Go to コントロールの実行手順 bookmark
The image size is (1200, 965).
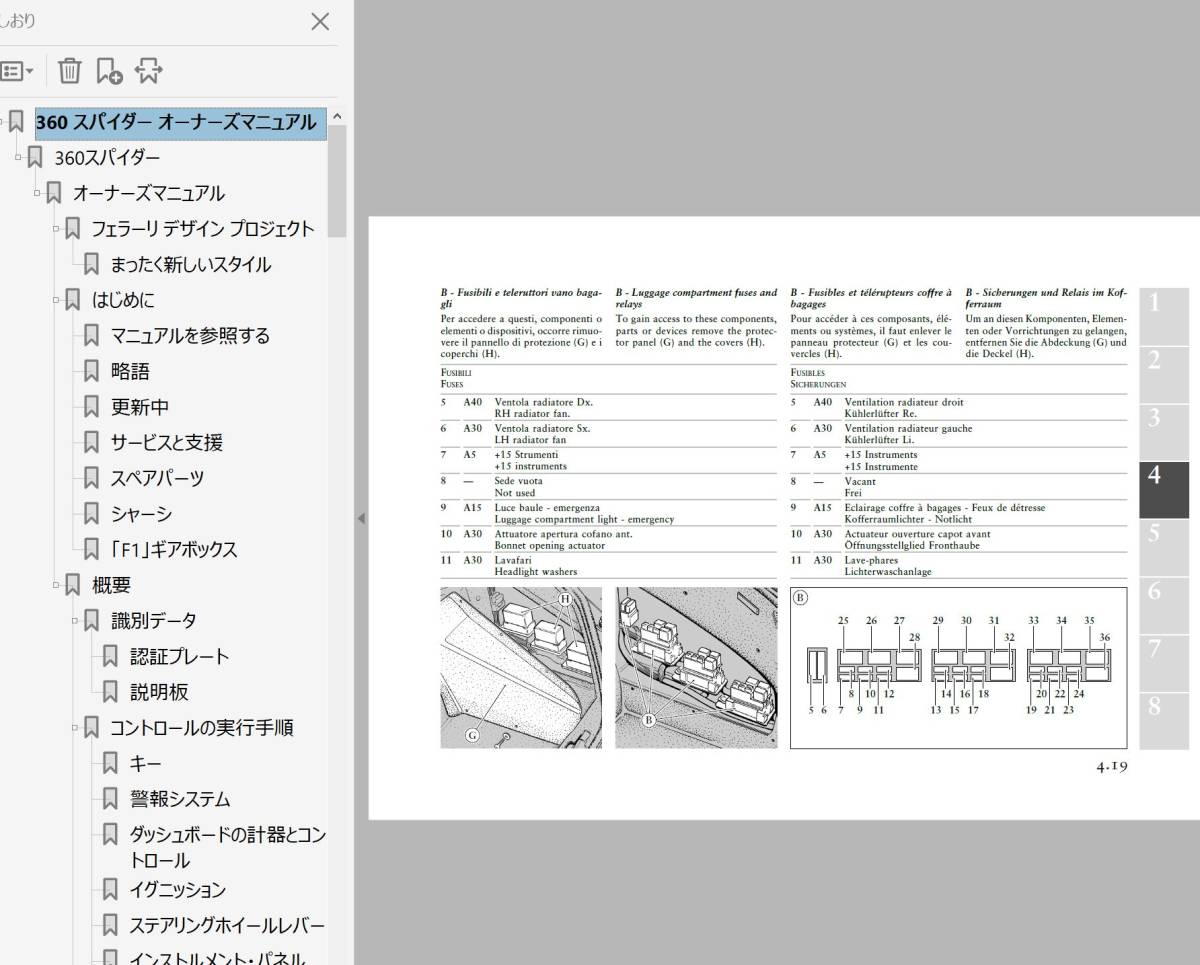click(202, 728)
